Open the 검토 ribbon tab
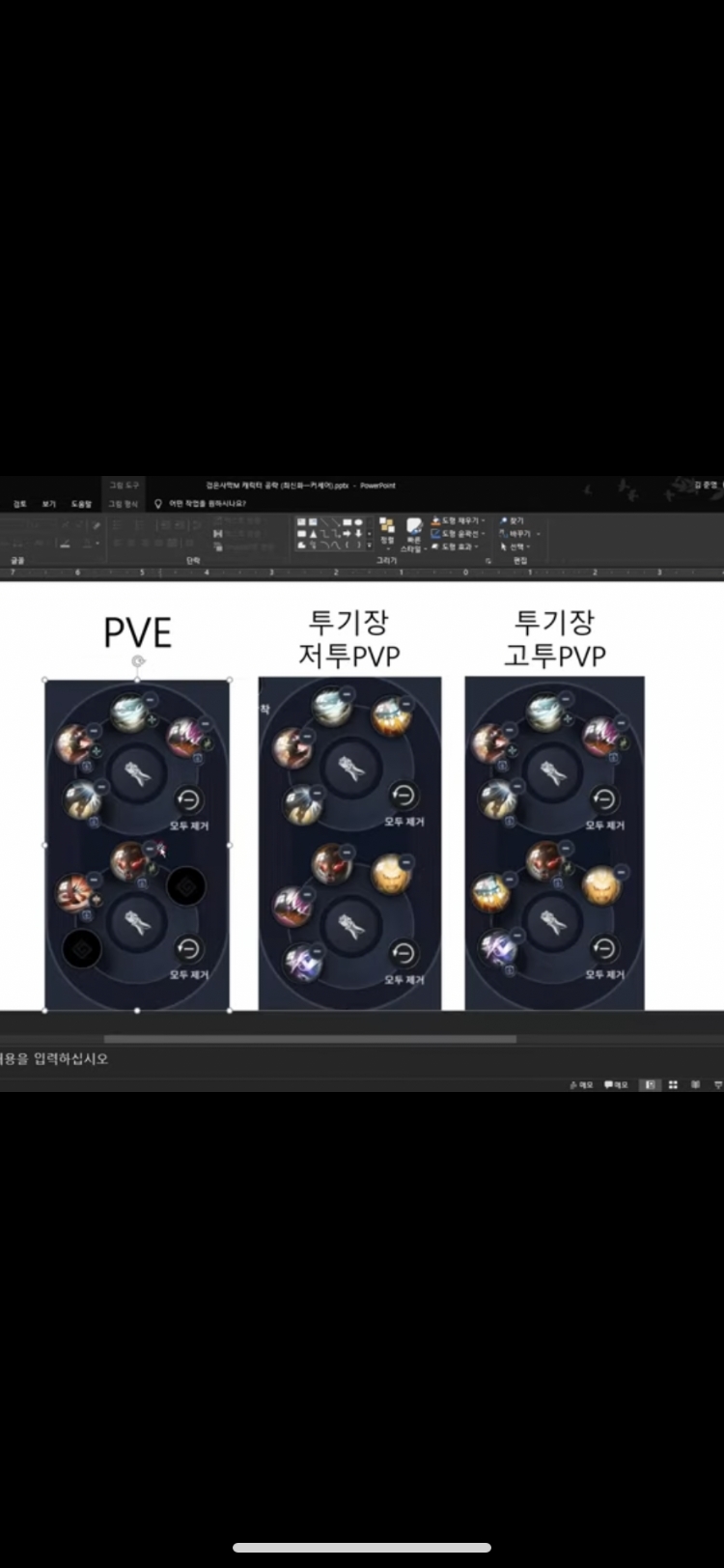This screenshot has width=724, height=1568. click(19, 504)
